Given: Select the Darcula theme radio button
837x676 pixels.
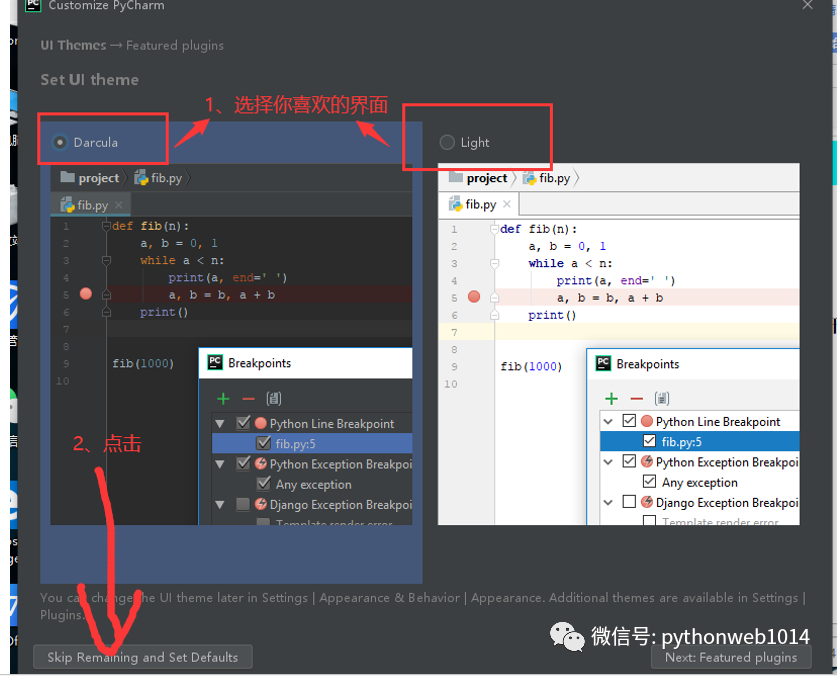Looking at the screenshot, I should tap(60, 143).
